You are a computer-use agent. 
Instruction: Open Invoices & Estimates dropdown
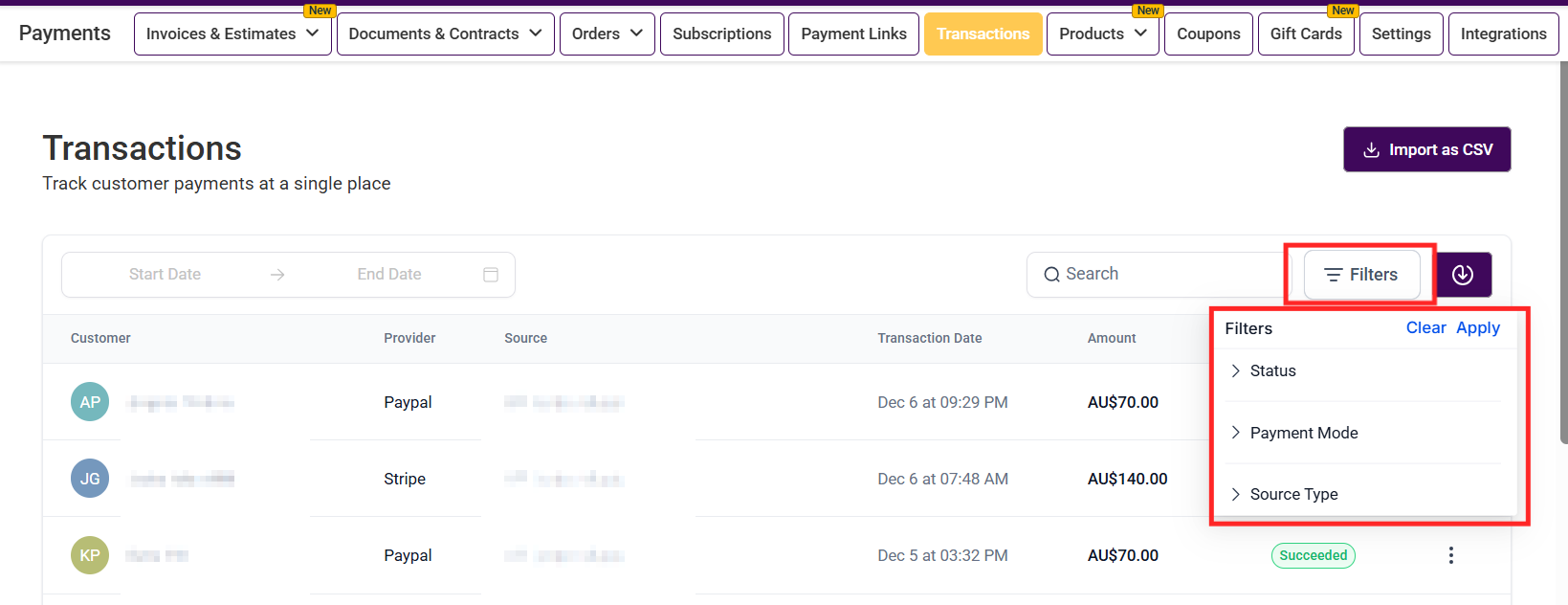click(232, 34)
